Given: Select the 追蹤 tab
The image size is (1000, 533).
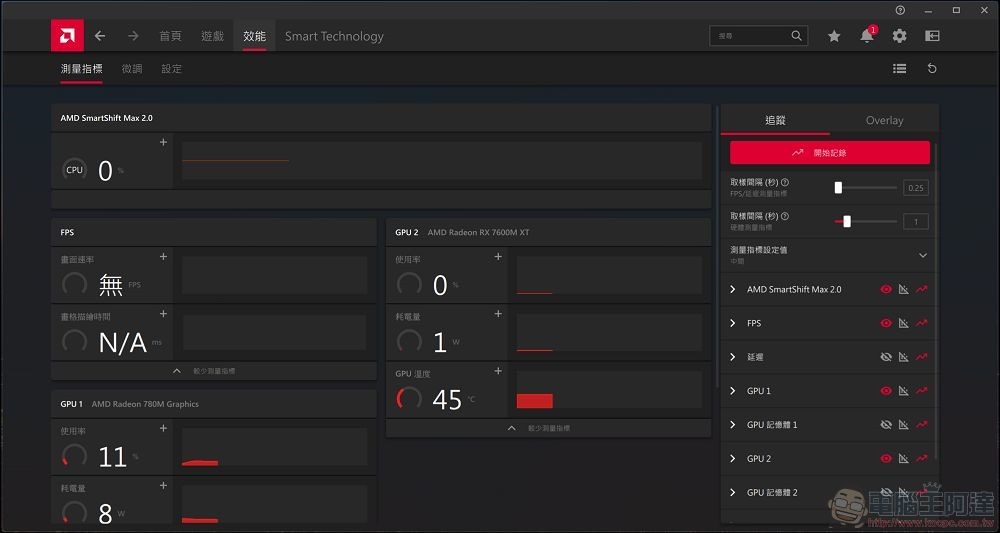Looking at the screenshot, I should click(x=776, y=120).
